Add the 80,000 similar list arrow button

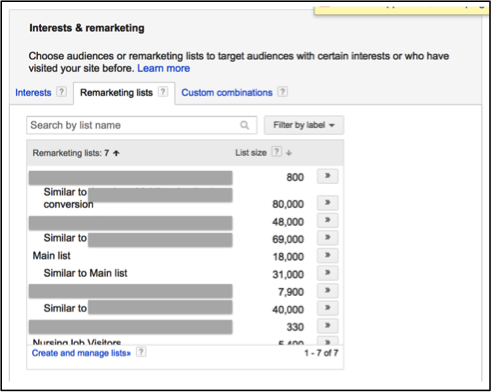click(328, 203)
